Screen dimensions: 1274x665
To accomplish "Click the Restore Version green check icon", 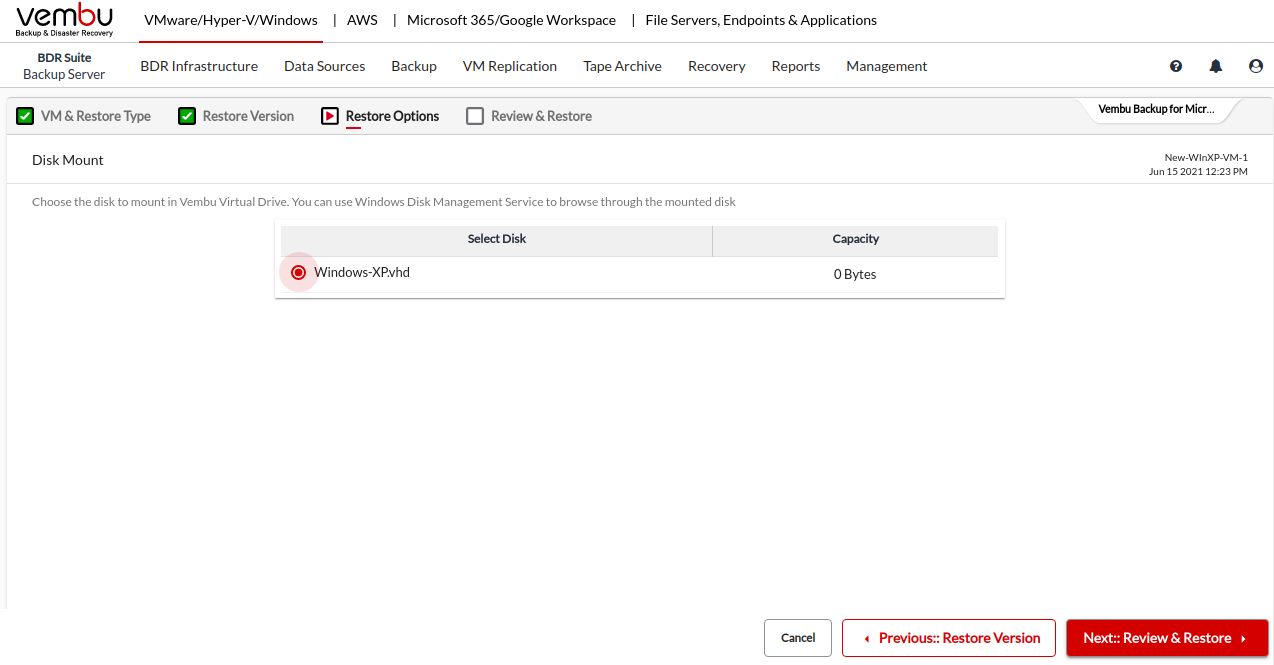I will tap(187, 116).
